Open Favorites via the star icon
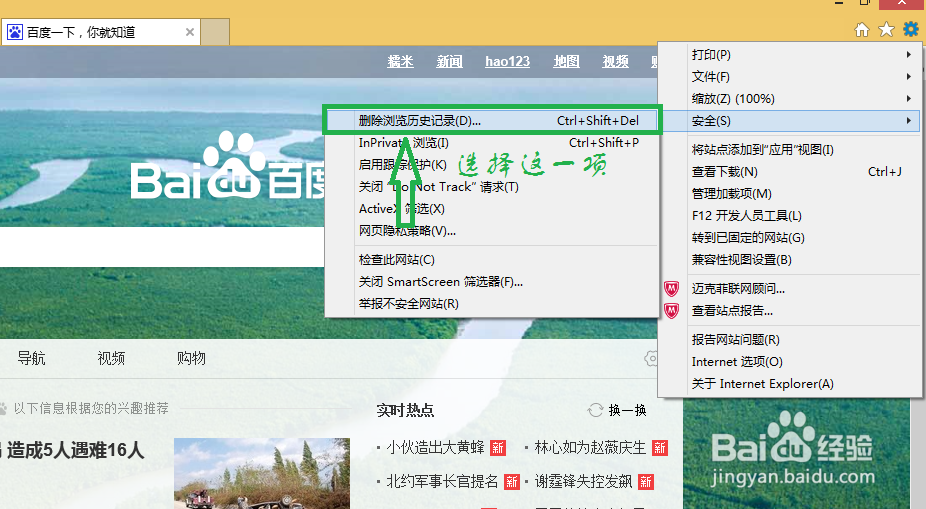The width and height of the screenshot is (926, 509). tap(886, 29)
